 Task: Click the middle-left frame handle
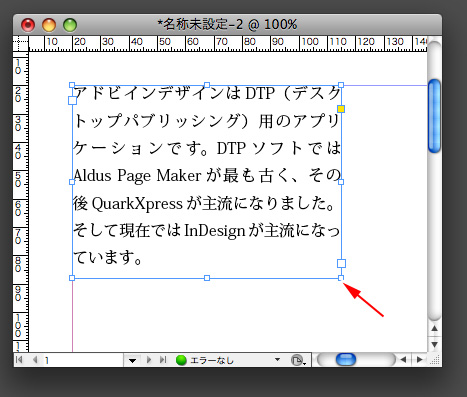[x=72, y=182]
